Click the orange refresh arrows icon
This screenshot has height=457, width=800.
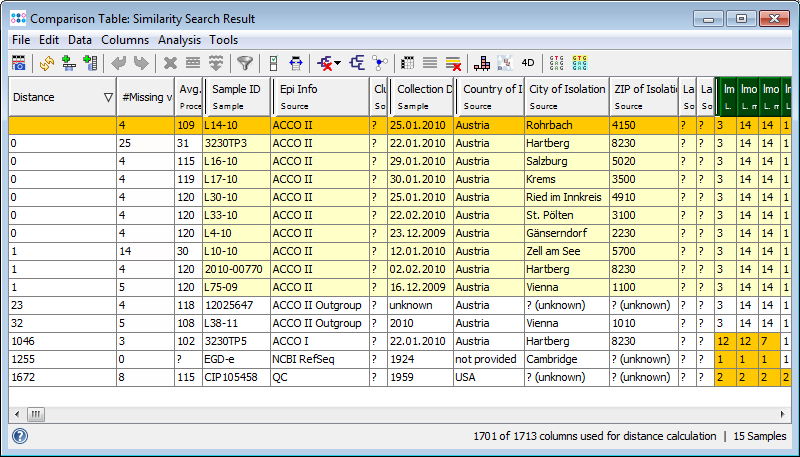tap(46, 62)
